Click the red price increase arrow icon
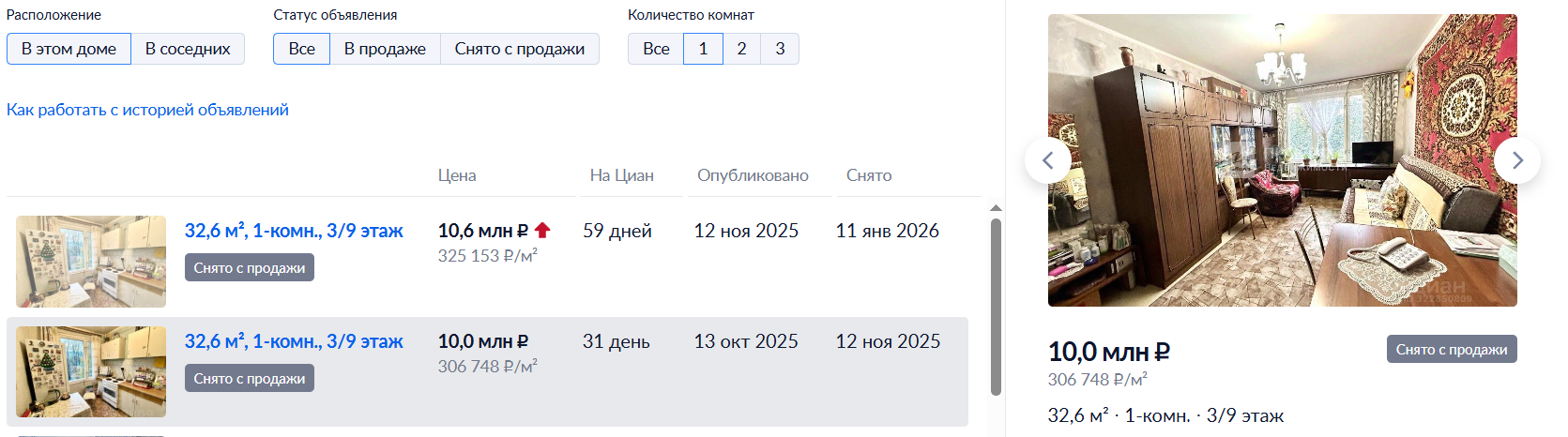The width and height of the screenshot is (1568, 437). click(x=542, y=231)
